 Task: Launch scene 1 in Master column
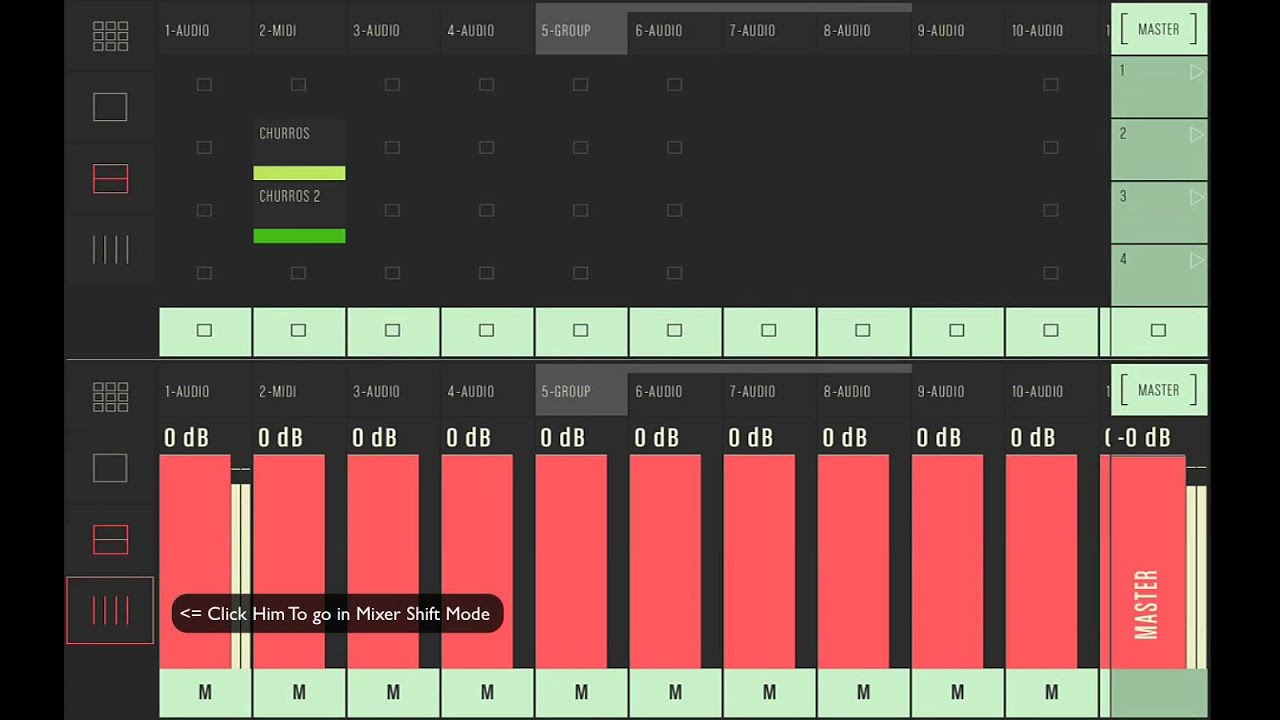[x=1159, y=87]
